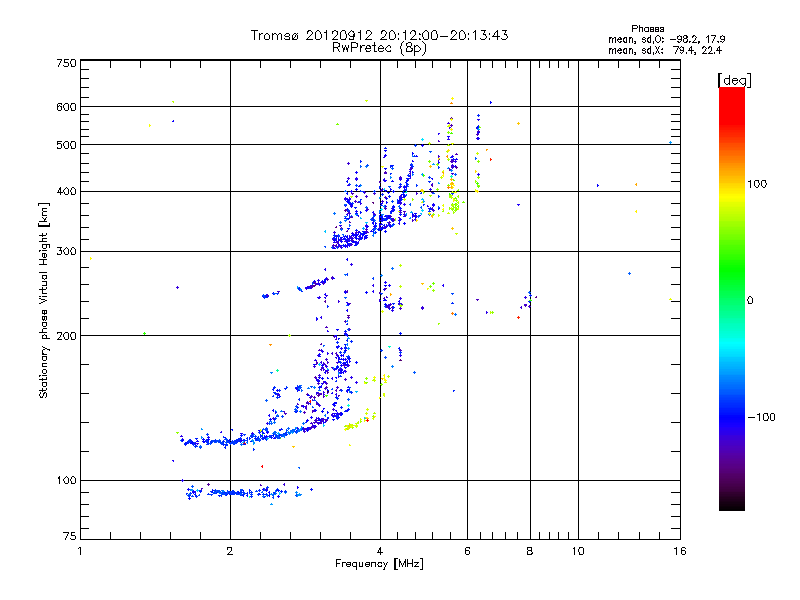Click the x-axis tick label 6

click(x=467, y=551)
